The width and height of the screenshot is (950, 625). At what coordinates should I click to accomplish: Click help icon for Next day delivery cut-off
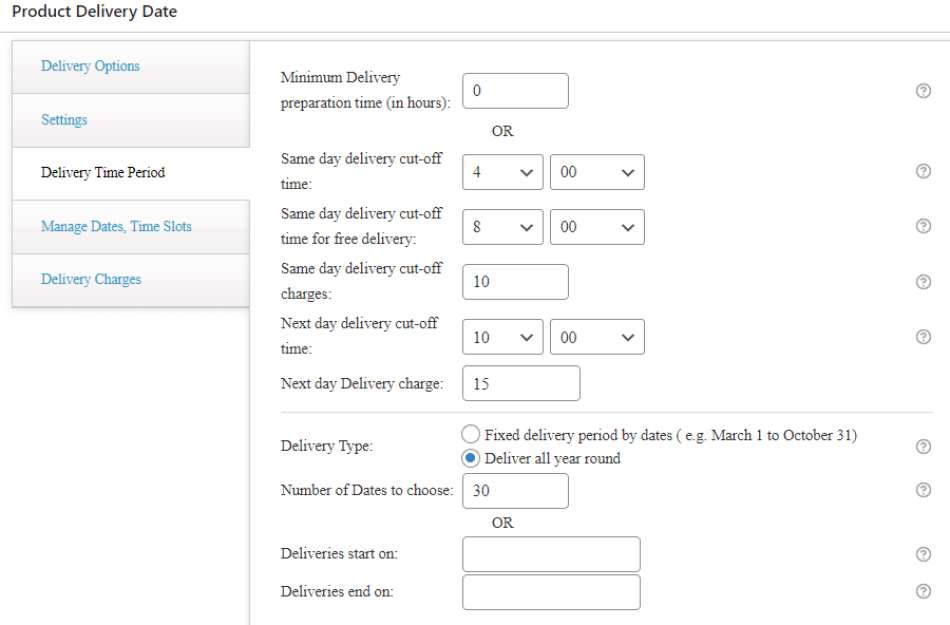tap(922, 336)
